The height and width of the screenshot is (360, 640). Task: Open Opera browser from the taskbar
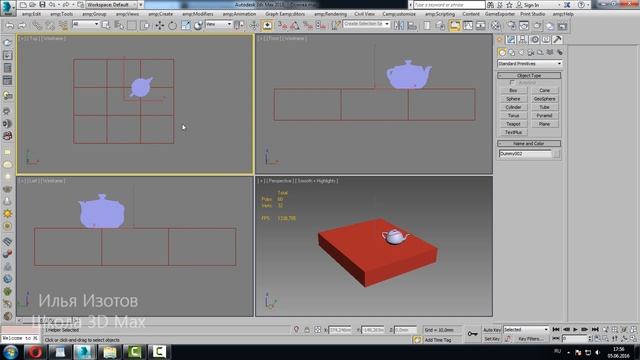click(35, 352)
